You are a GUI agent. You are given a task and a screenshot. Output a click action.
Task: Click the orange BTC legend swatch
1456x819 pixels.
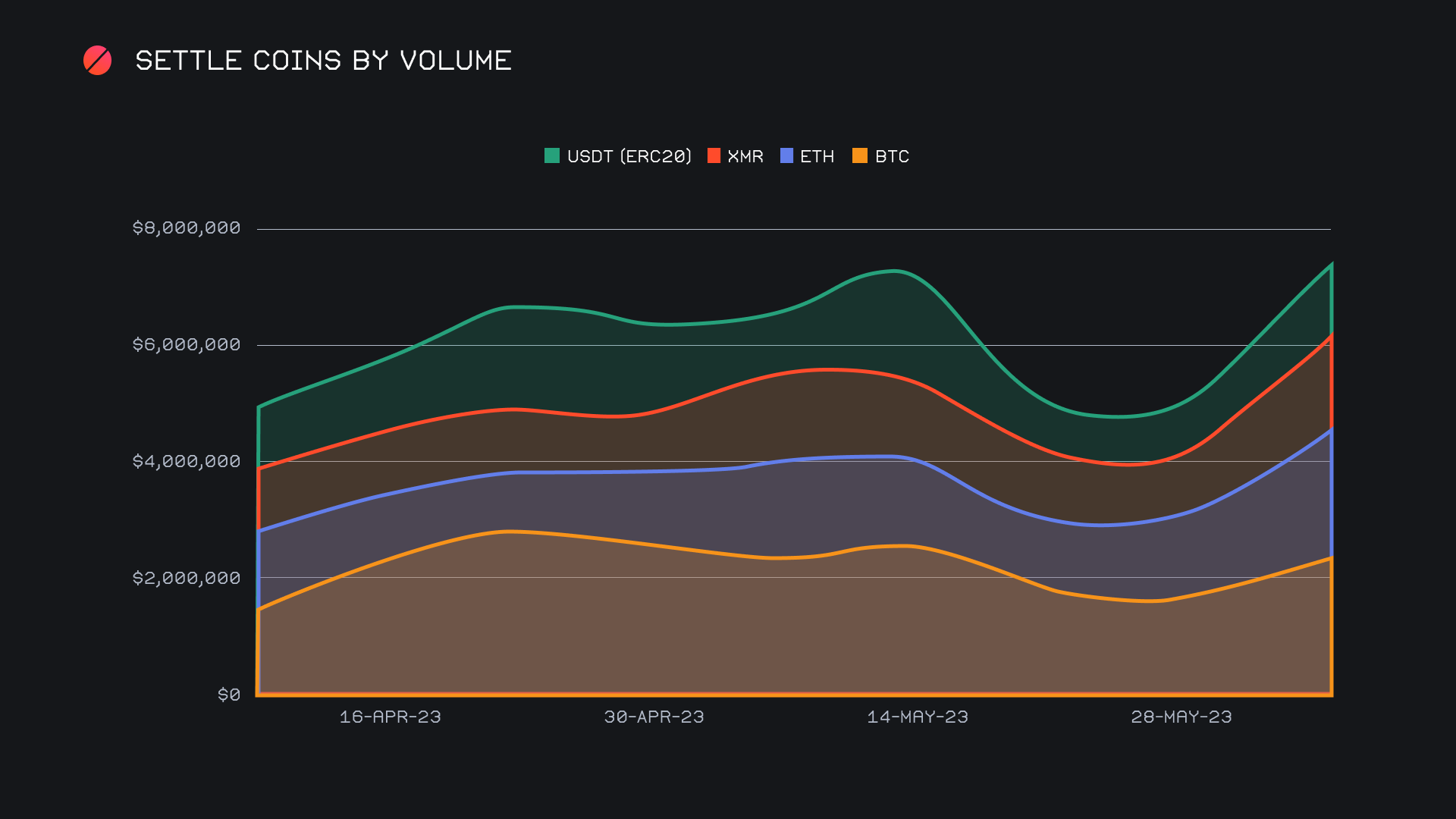[x=860, y=156]
